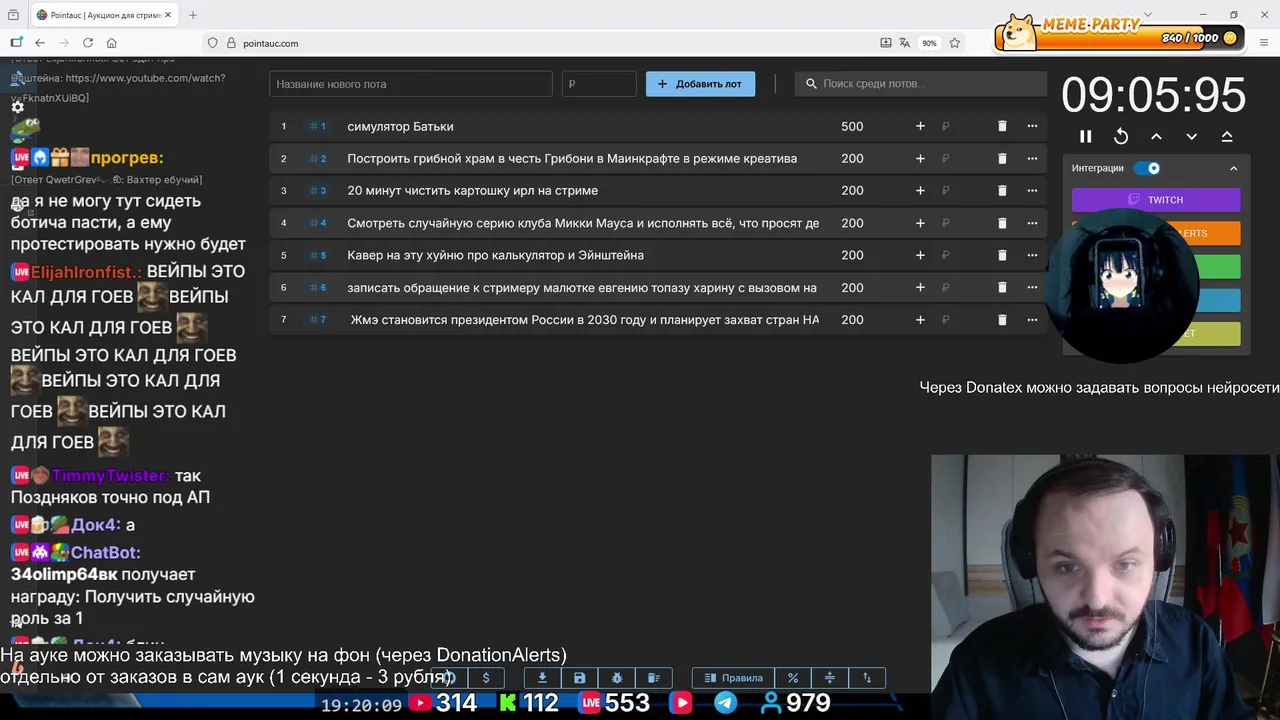Open more options for 'симулятор Батьки' lot
Image resolution: width=1280 pixels, height=720 pixels.
click(1032, 126)
